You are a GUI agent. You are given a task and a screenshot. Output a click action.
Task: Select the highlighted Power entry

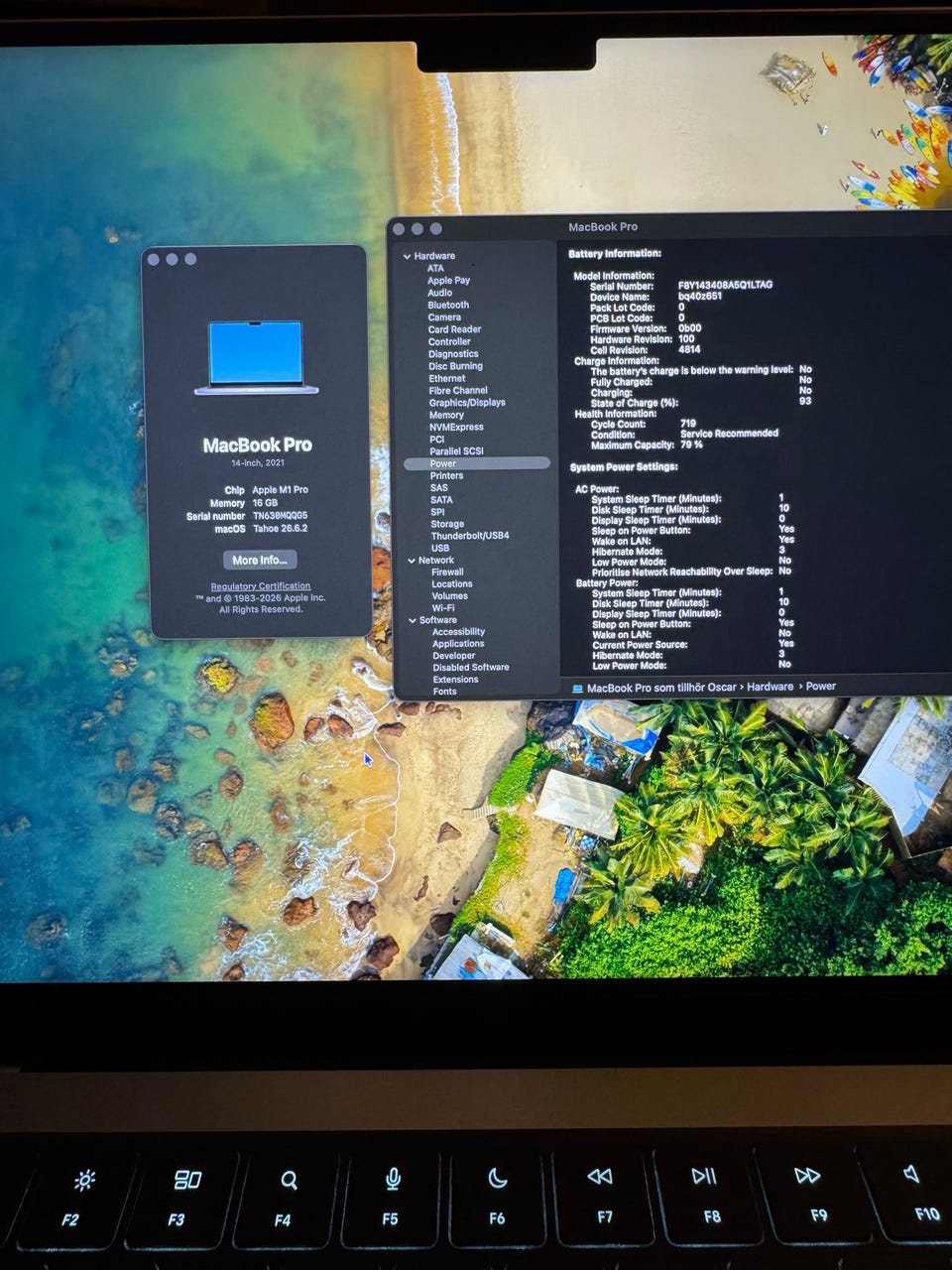tap(477, 463)
